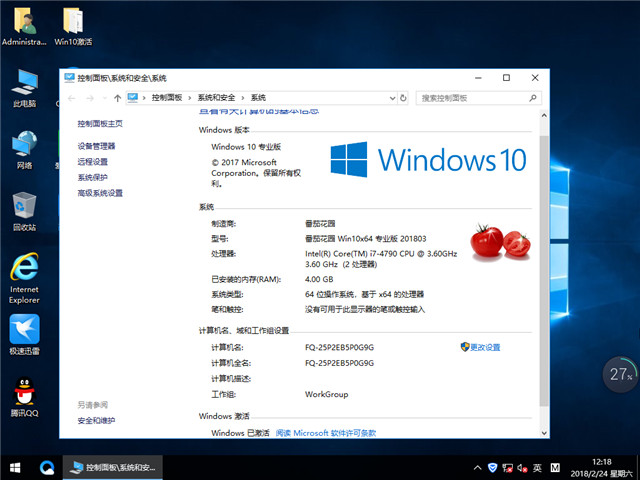Launch Internet Explorer from desktop
640x480 pixels.
coord(24,278)
